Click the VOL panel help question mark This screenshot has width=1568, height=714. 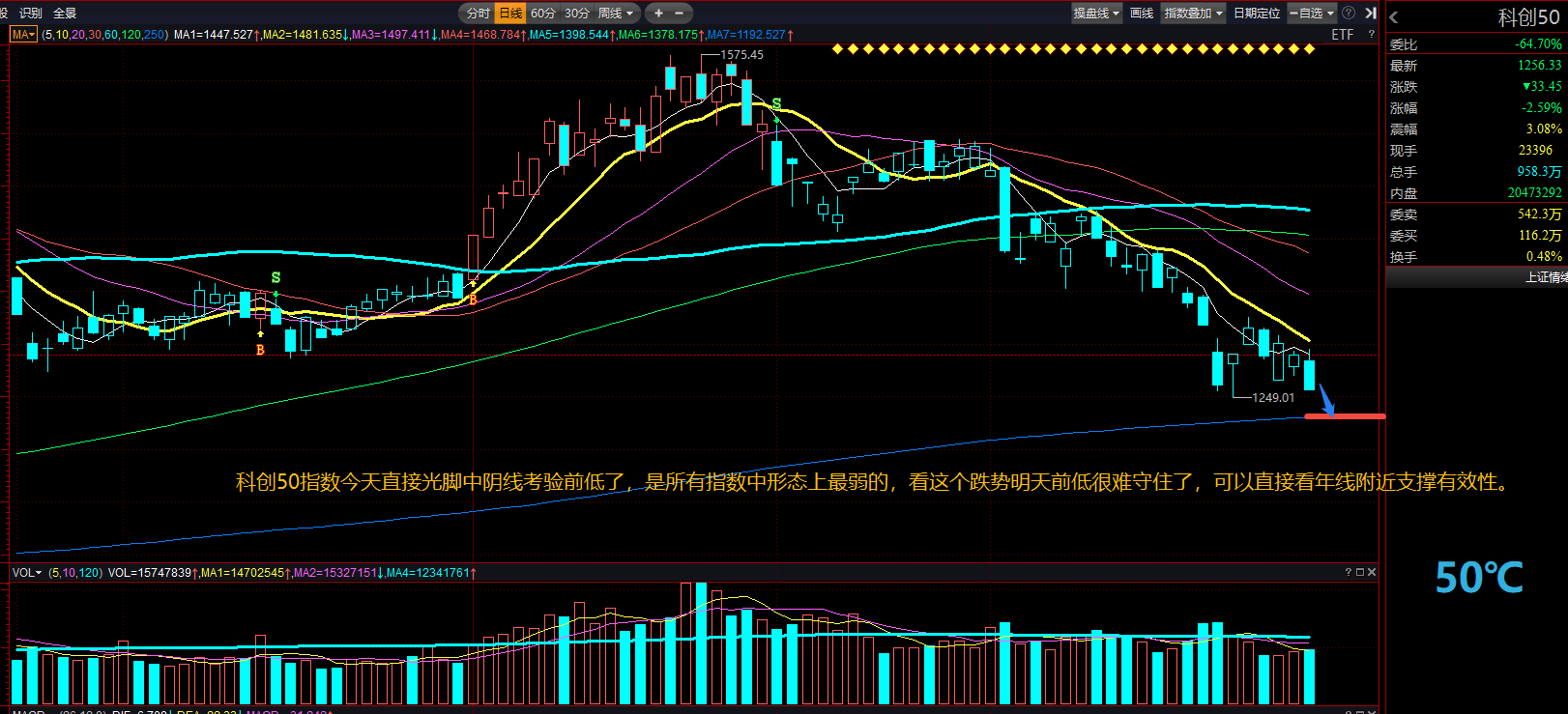(1348, 572)
